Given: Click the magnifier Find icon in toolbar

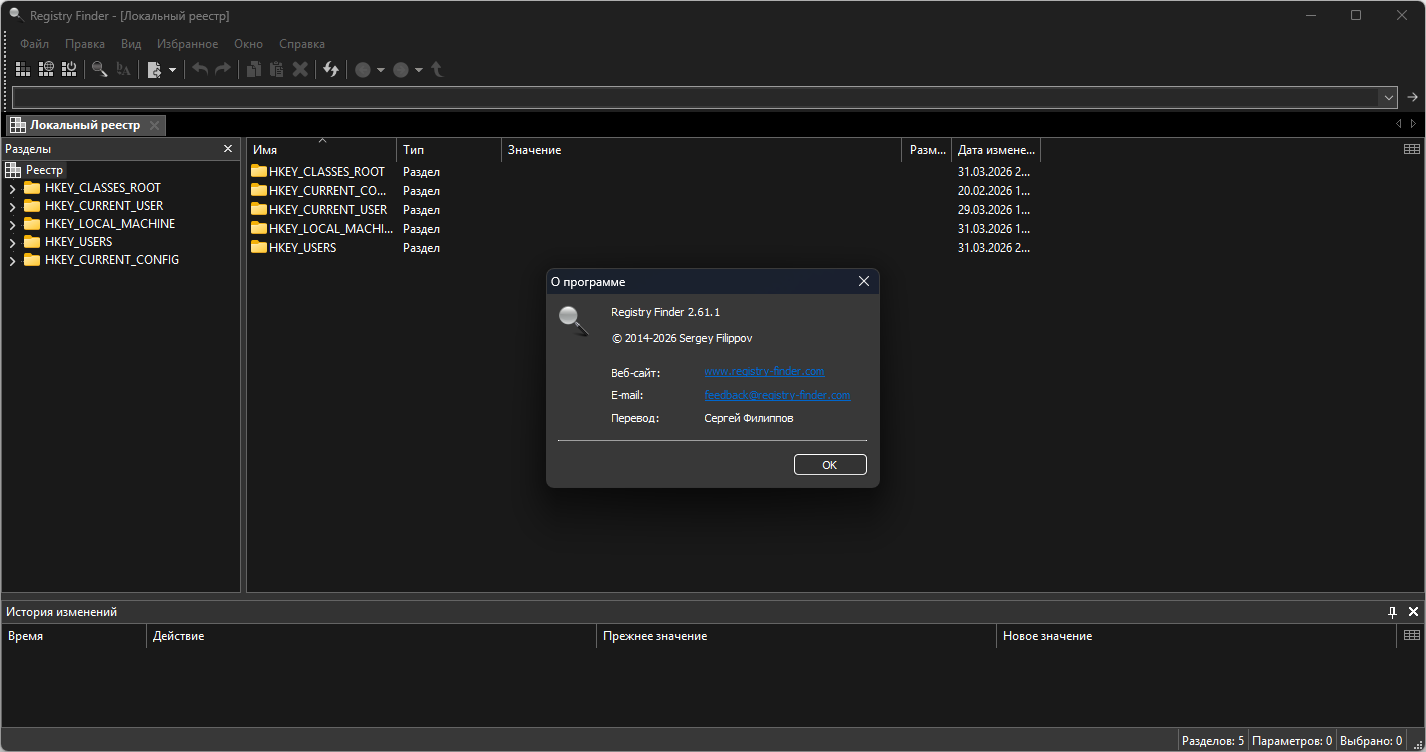Looking at the screenshot, I should point(99,69).
